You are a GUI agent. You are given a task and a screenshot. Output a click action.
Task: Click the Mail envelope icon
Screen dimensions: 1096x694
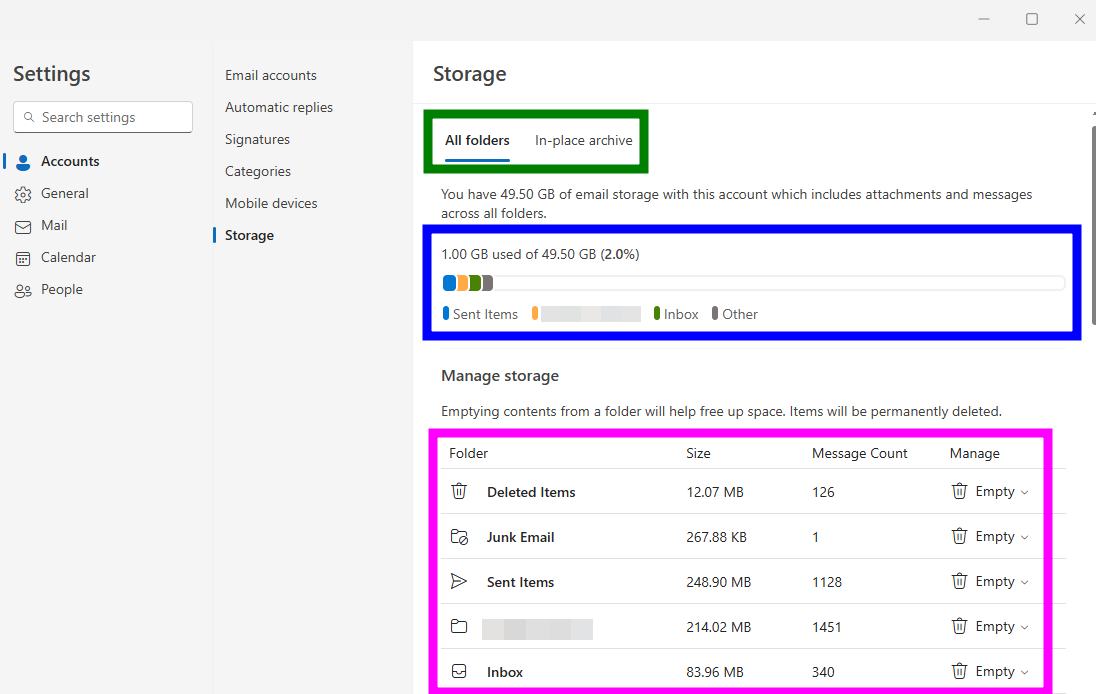point(23,225)
